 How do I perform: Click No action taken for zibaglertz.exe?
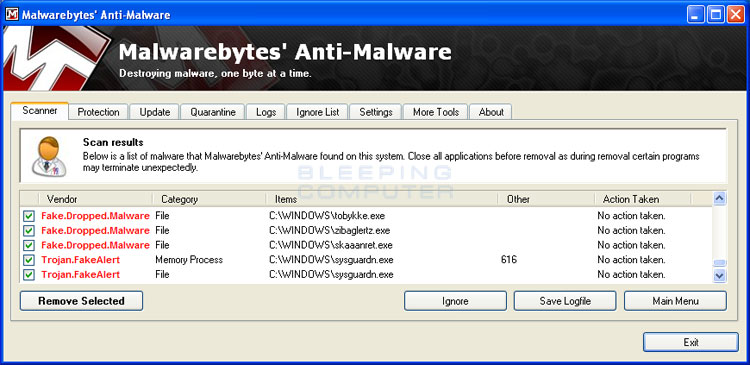[631, 231]
